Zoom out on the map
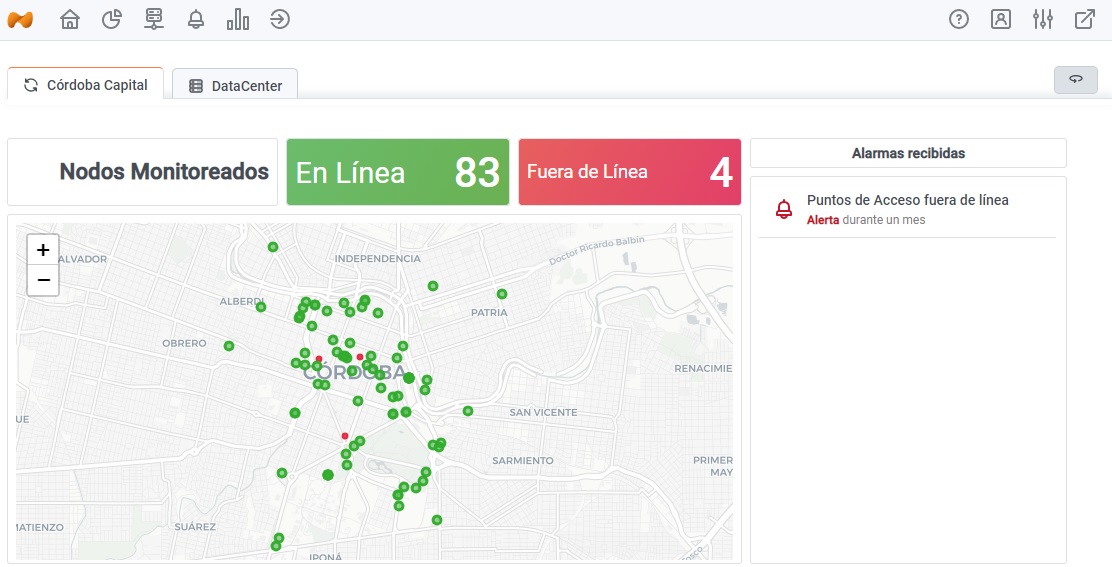The height and width of the screenshot is (567, 1112). pos(43,280)
